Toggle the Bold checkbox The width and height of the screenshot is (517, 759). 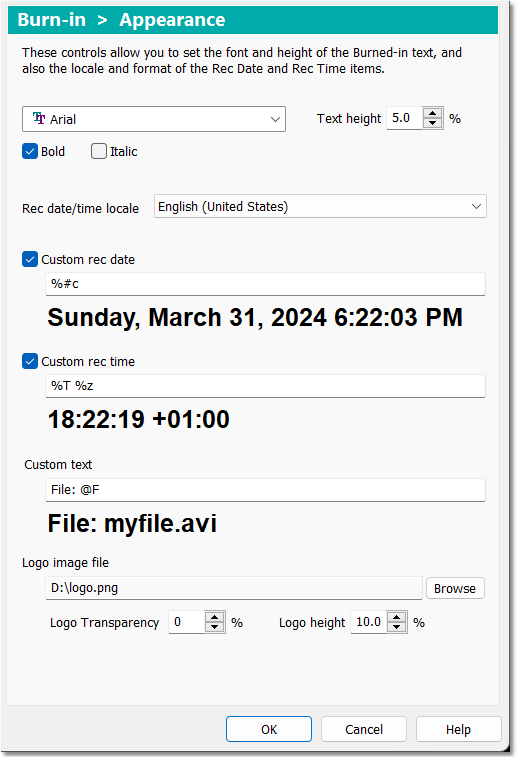30,152
